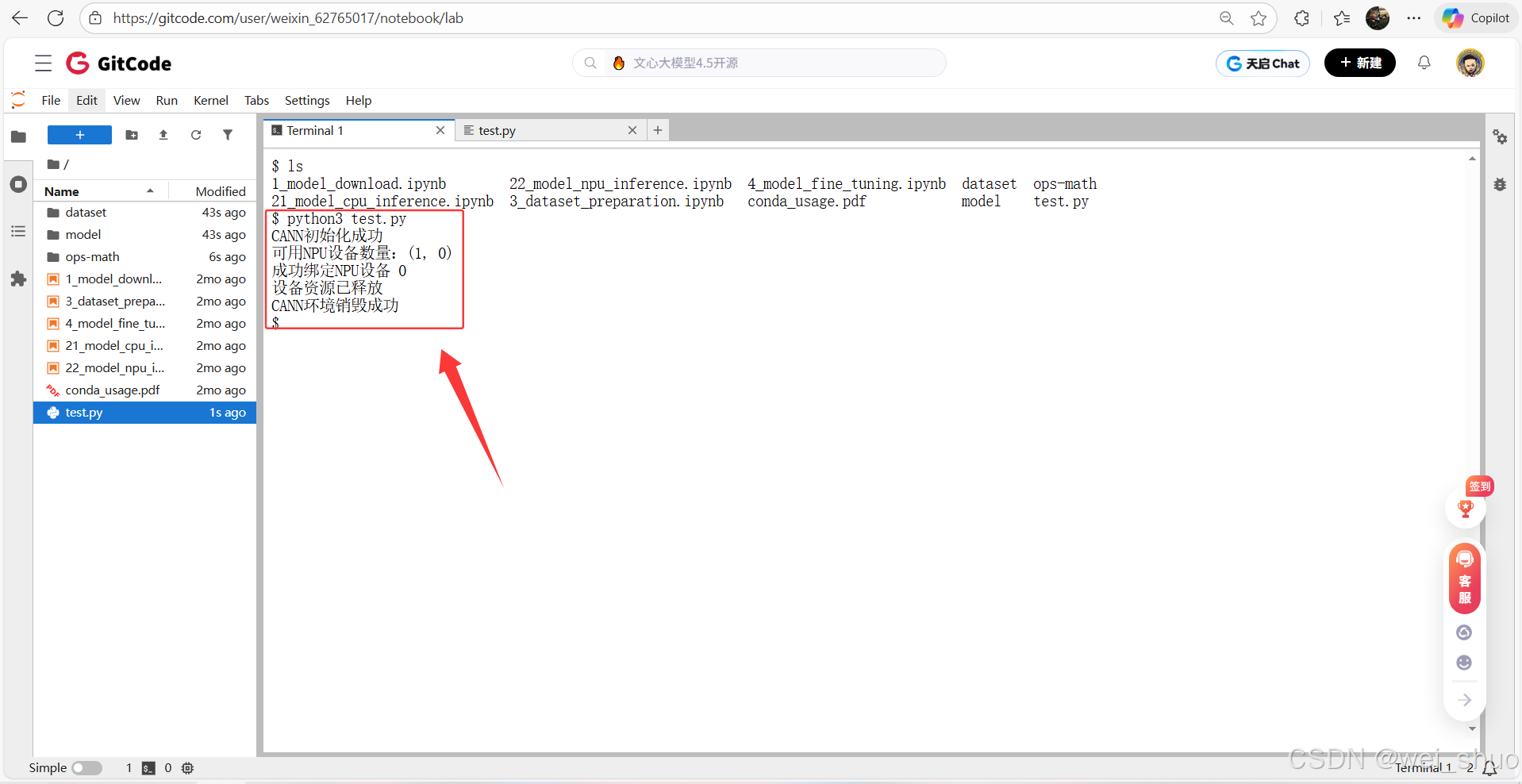This screenshot has height=784, width=1522.
Task: Bookmark this page with the star icon
Action: pos(1259,17)
